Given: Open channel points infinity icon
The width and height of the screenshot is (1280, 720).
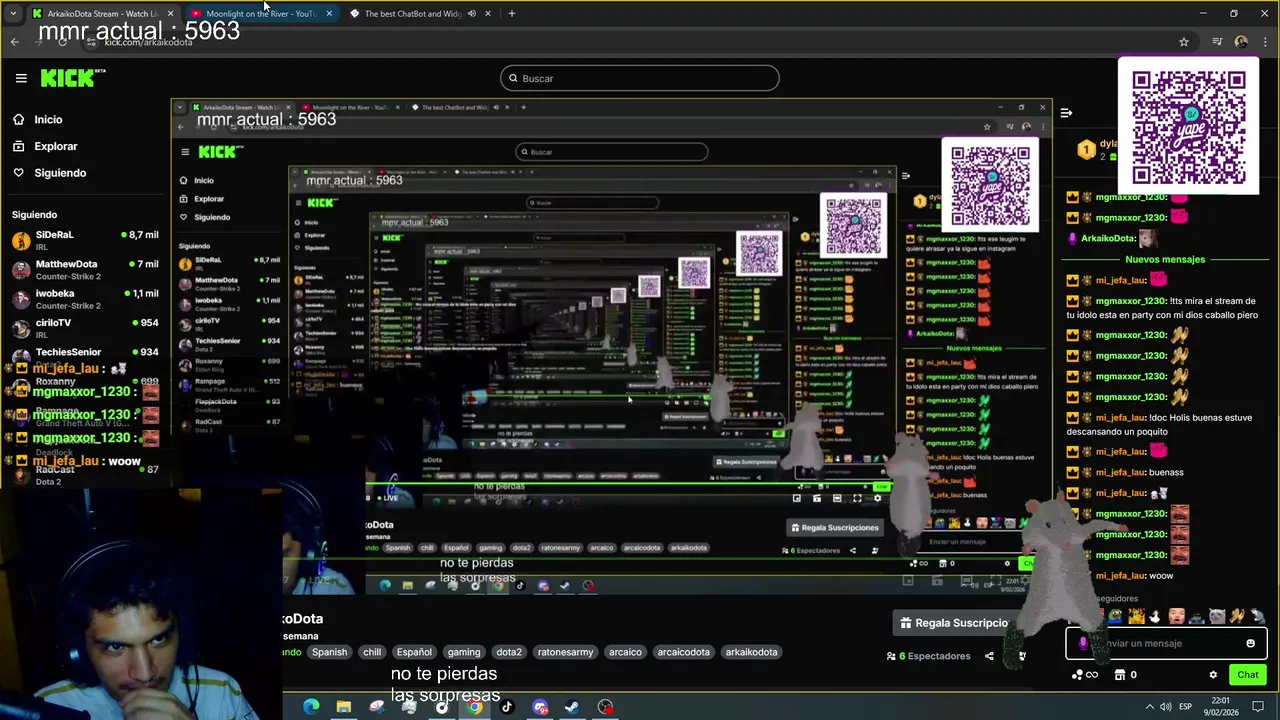Looking at the screenshot, I should click(x=1084, y=675).
